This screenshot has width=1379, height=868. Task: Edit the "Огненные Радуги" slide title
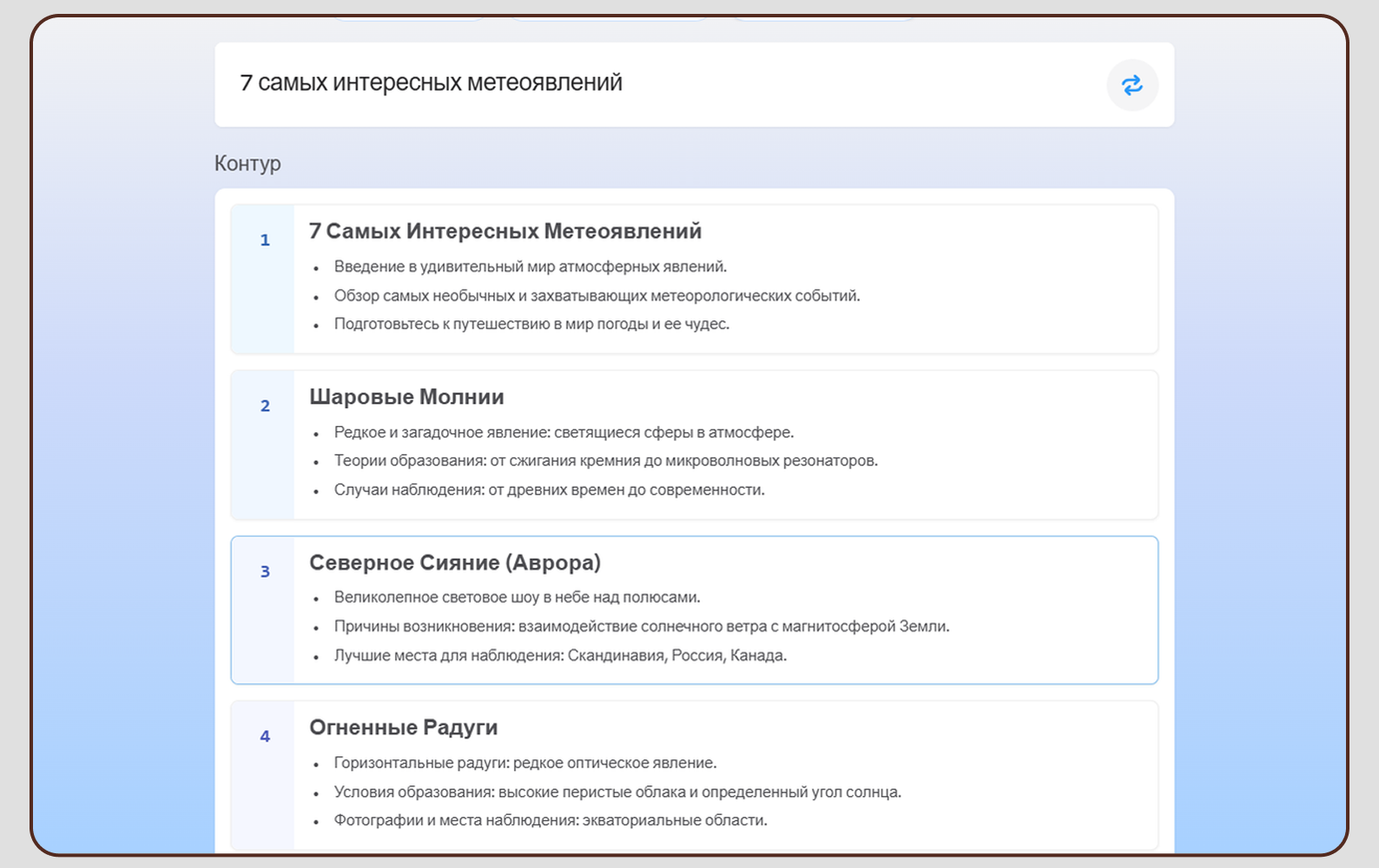[403, 728]
